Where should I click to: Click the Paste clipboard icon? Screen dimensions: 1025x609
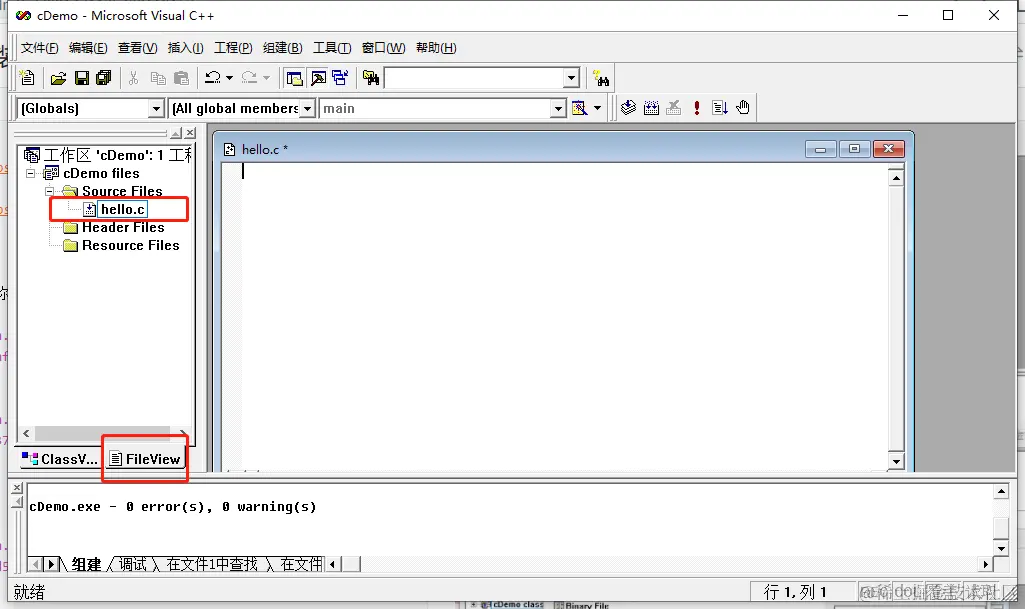click(181, 78)
